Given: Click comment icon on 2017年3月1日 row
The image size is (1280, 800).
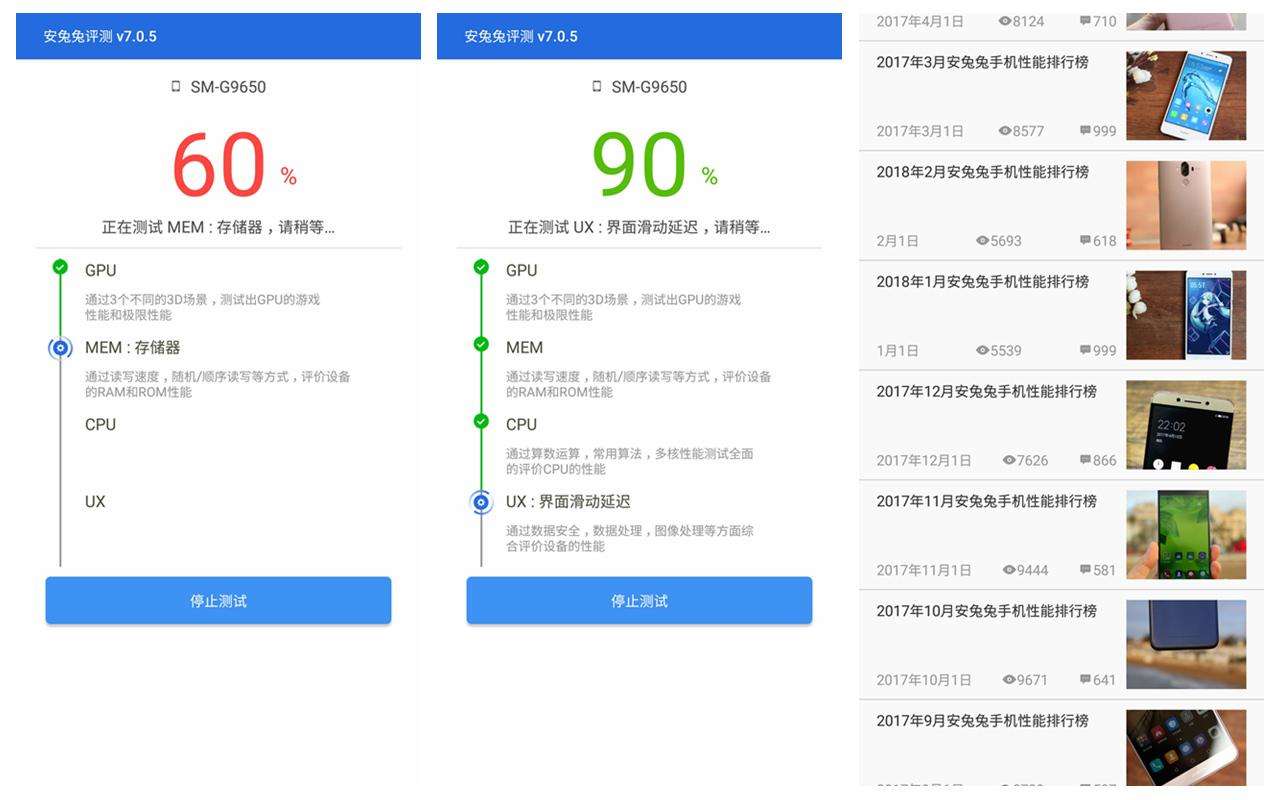Looking at the screenshot, I should pyautogui.click(x=1085, y=131).
